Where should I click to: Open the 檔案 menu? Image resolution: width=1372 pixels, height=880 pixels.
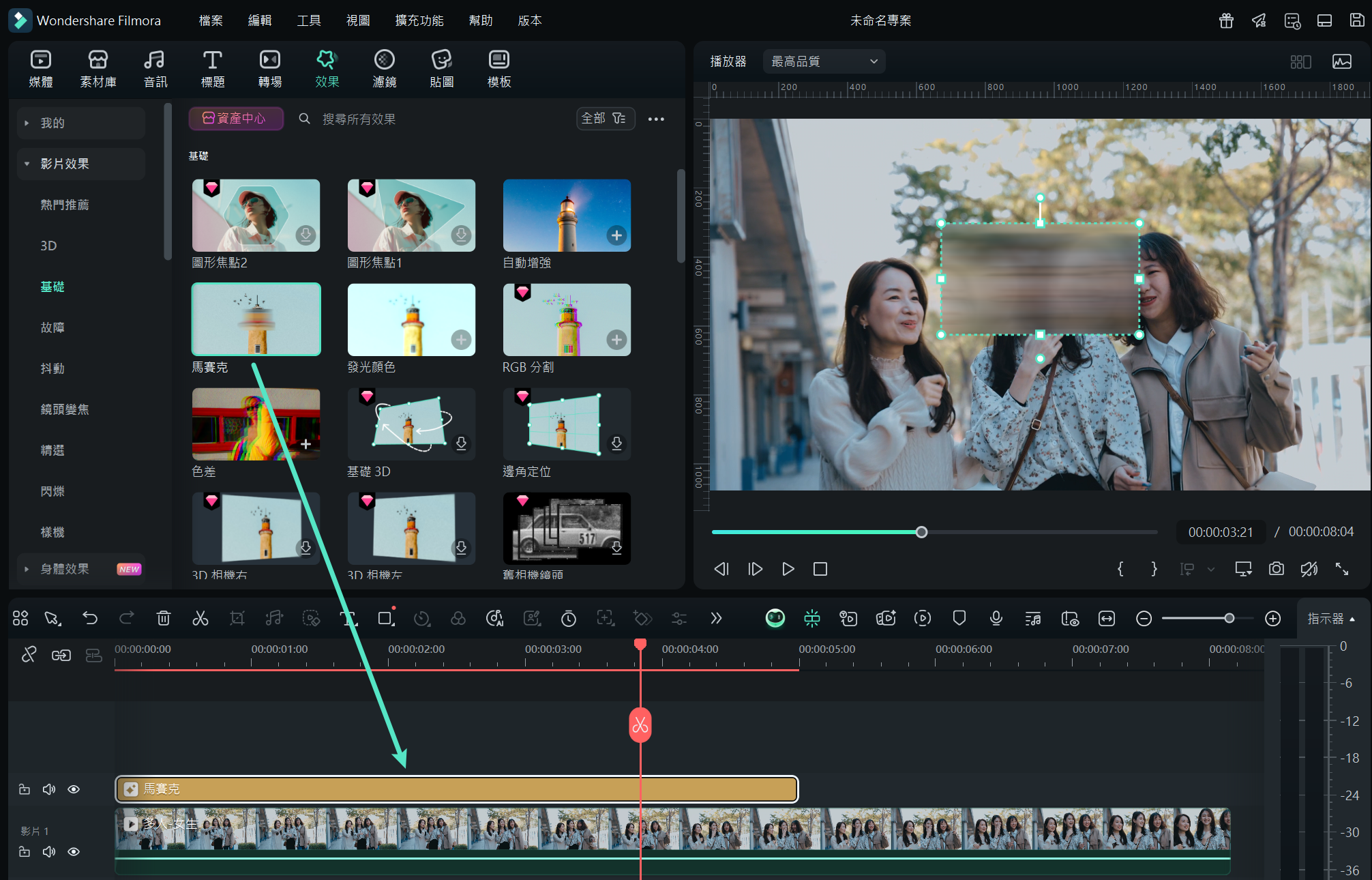point(209,20)
